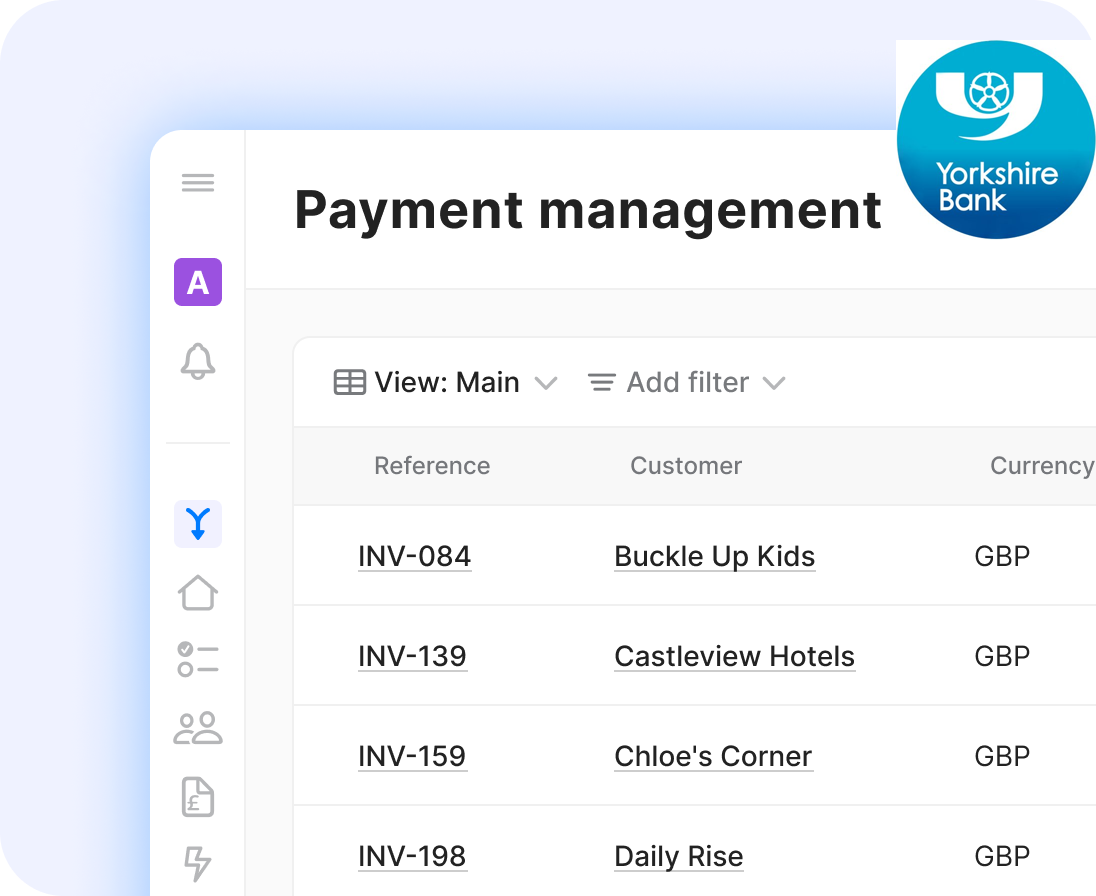The width and height of the screenshot is (1096, 896).
Task: Open notifications bell icon
Action: pos(198,361)
